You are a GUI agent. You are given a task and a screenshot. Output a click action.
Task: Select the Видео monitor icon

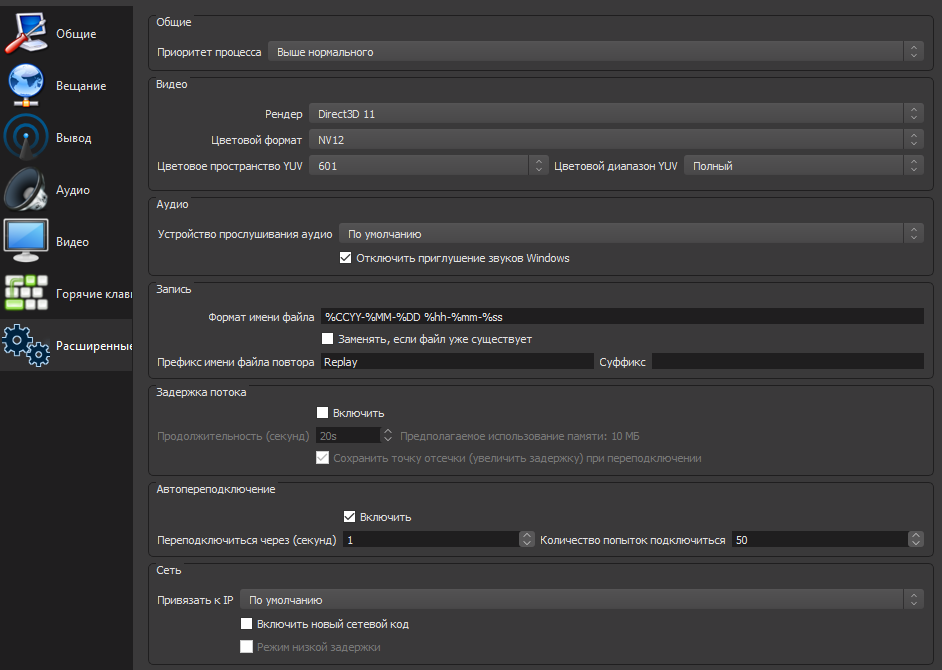coord(26,241)
